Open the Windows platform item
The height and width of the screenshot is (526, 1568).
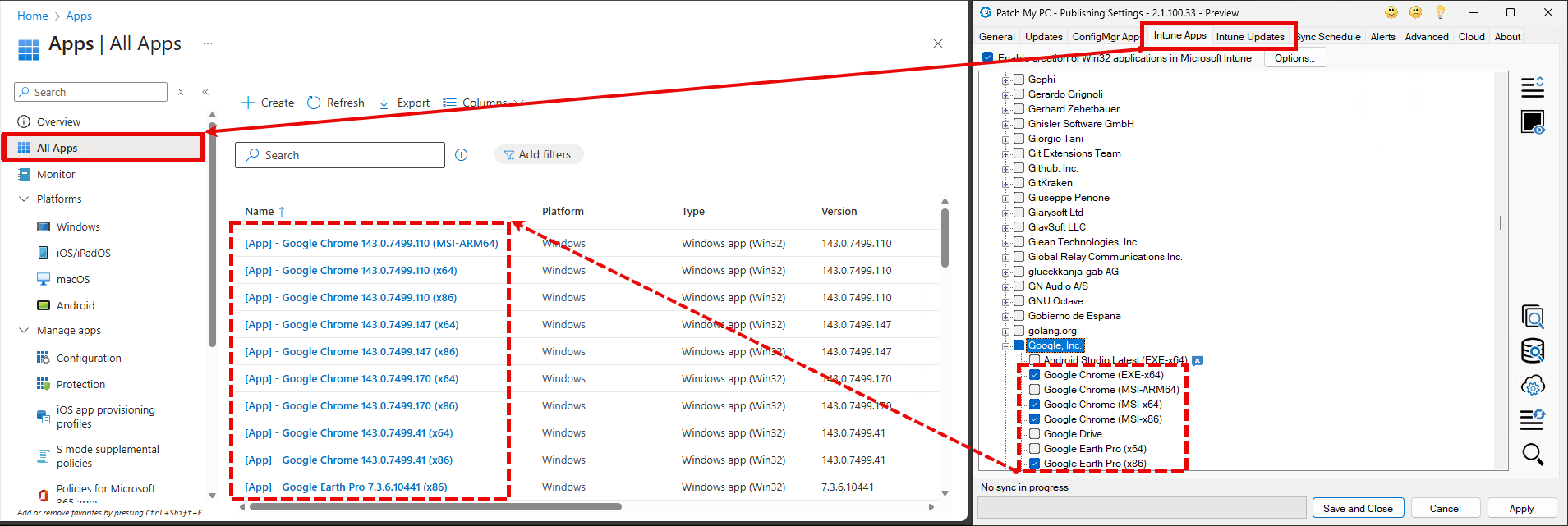click(x=78, y=227)
